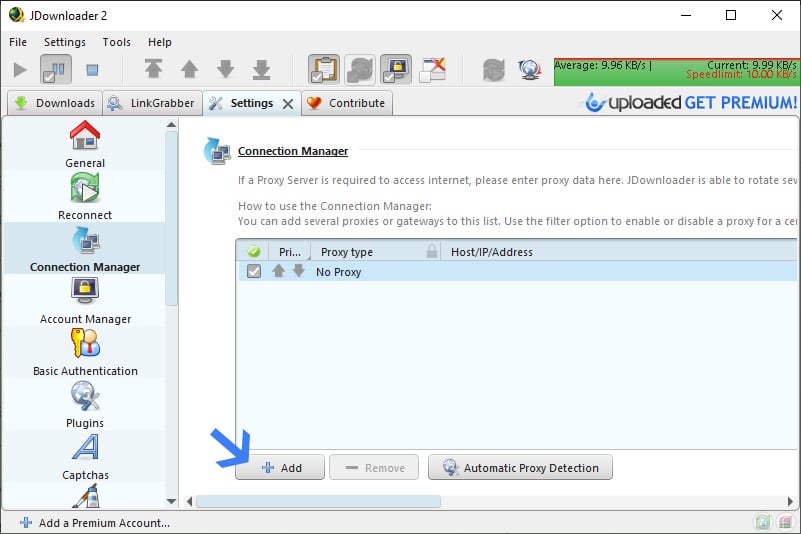
Task: Select Connection Manager in sidebar
Action: pyautogui.click(x=85, y=248)
